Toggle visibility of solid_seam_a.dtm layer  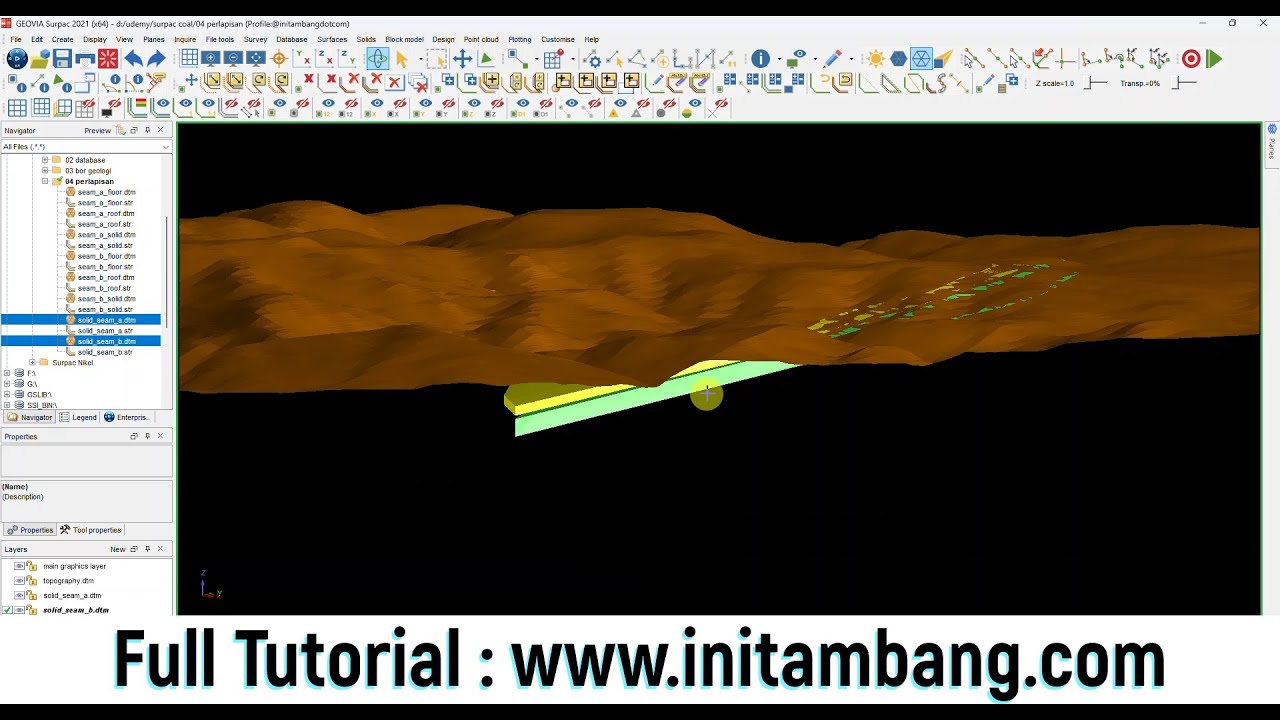[x=19, y=596]
